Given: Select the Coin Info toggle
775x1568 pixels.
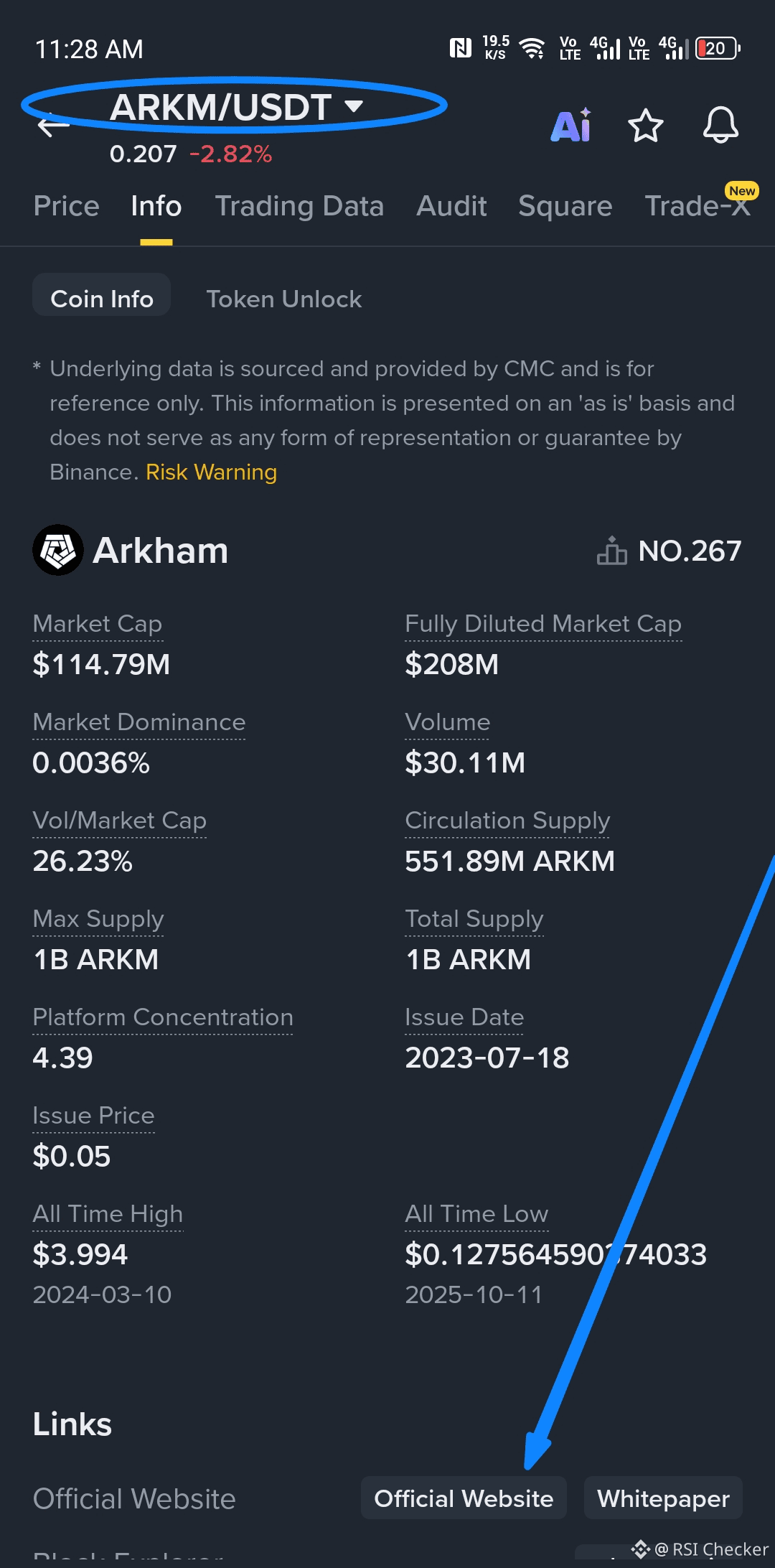Looking at the screenshot, I should pos(102,299).
